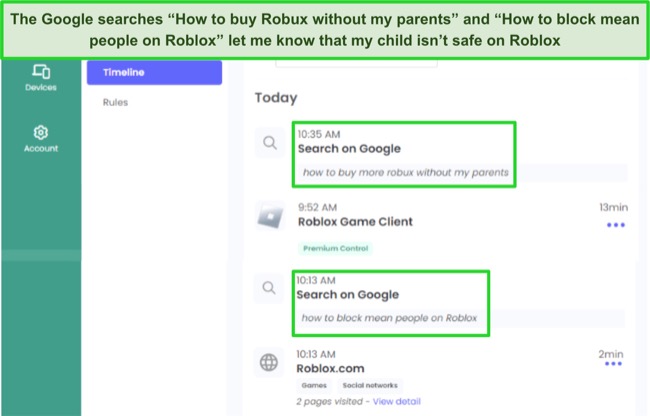
Task: Open the Account settings gear icon
Action: (x=41, y=133)
